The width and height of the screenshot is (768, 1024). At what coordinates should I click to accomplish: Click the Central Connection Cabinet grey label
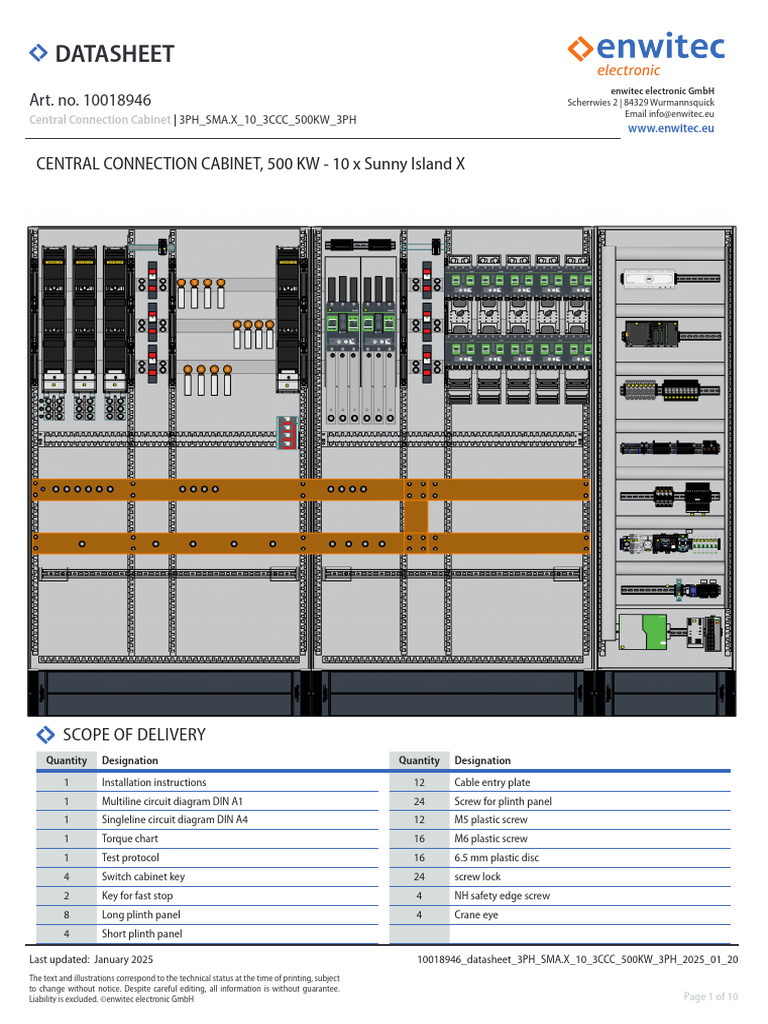point(99,120)
